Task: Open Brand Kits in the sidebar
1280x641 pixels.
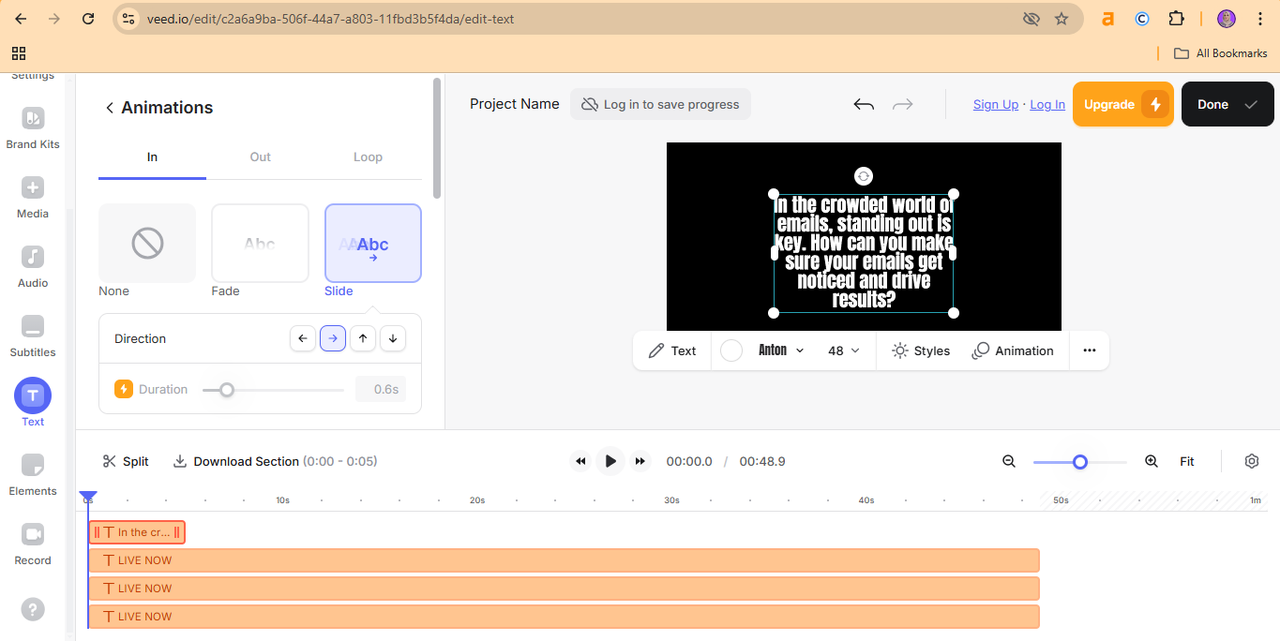Action: pyautogui.click(x=33, y=128)
